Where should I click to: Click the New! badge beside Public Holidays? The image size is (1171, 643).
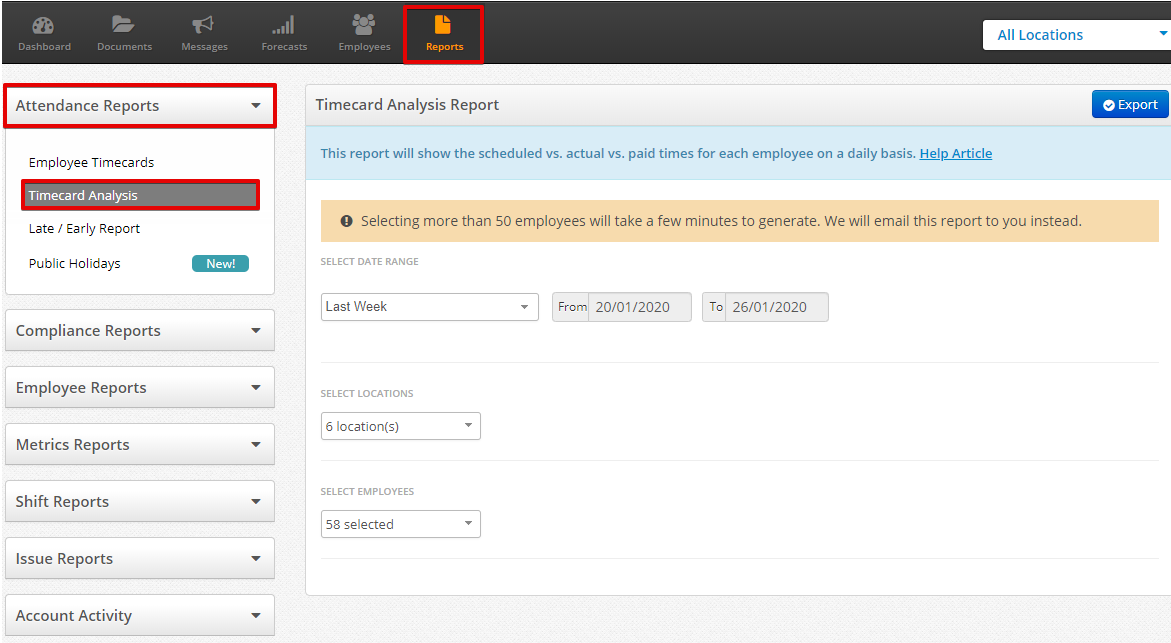pyautogui.click(x=220, y=264)
